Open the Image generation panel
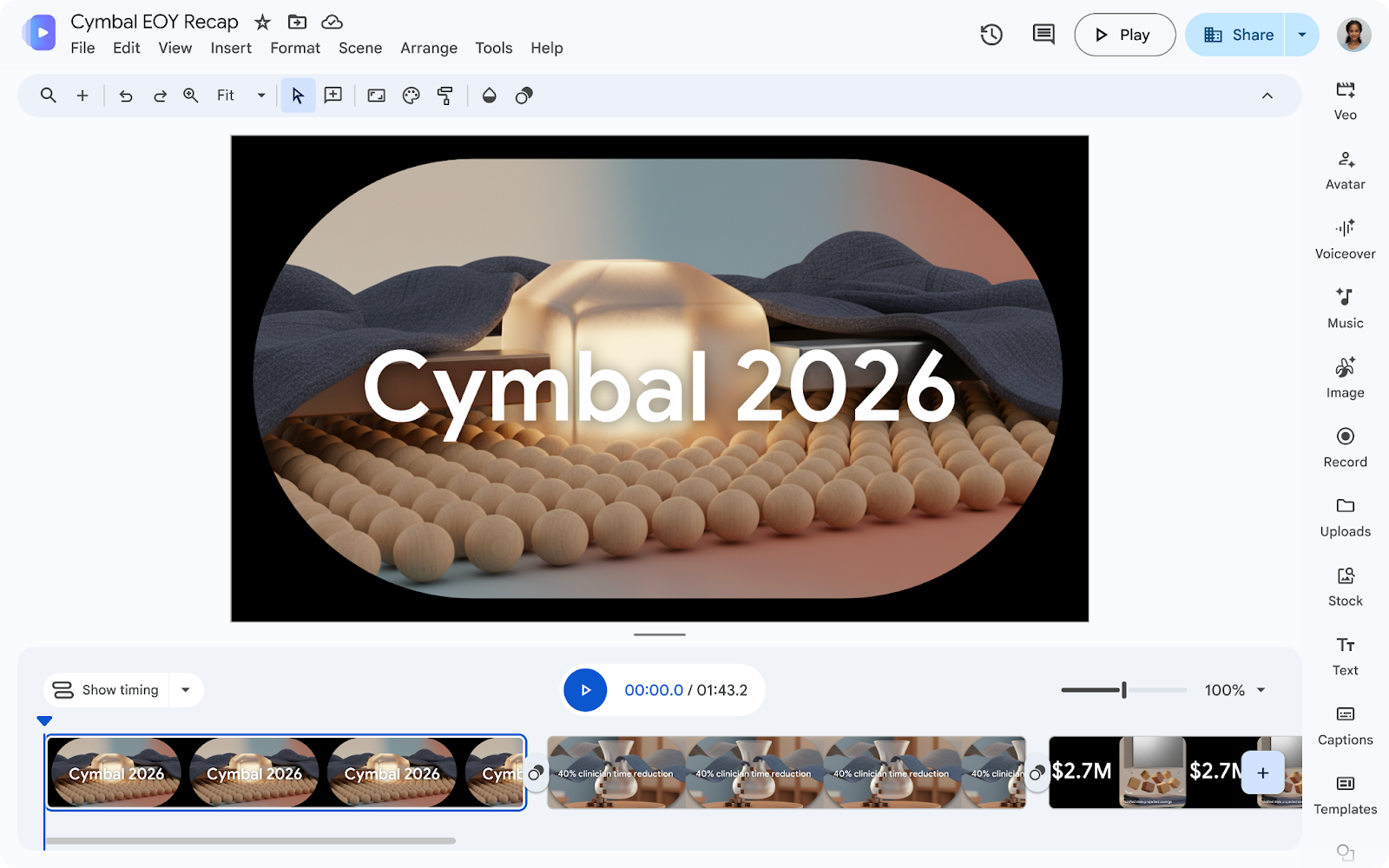Image resolution: width=1389 pixels, height=868 pixels. tap(1345, 378)
